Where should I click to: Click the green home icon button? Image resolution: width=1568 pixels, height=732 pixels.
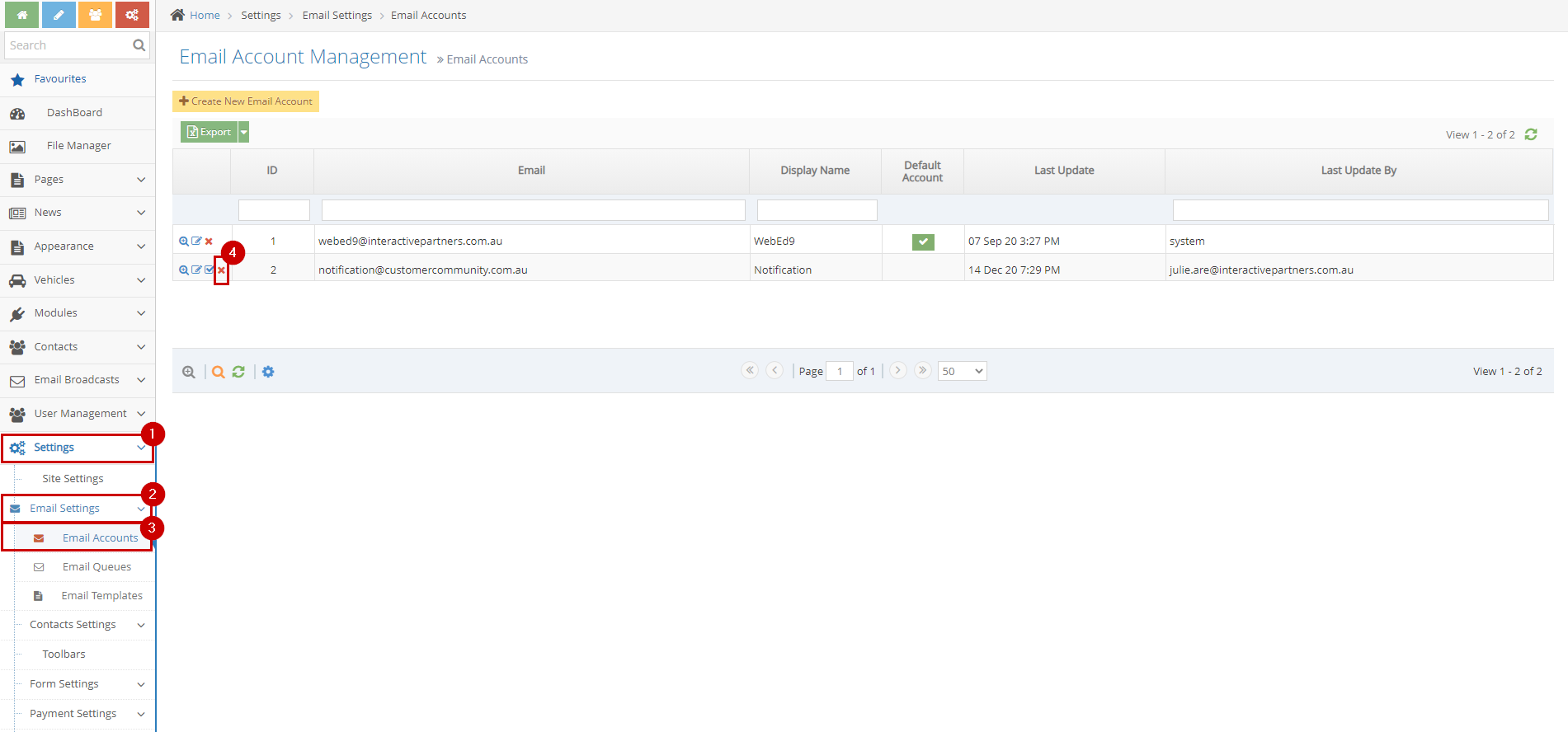pyautogui.click(x=22, y=15)
